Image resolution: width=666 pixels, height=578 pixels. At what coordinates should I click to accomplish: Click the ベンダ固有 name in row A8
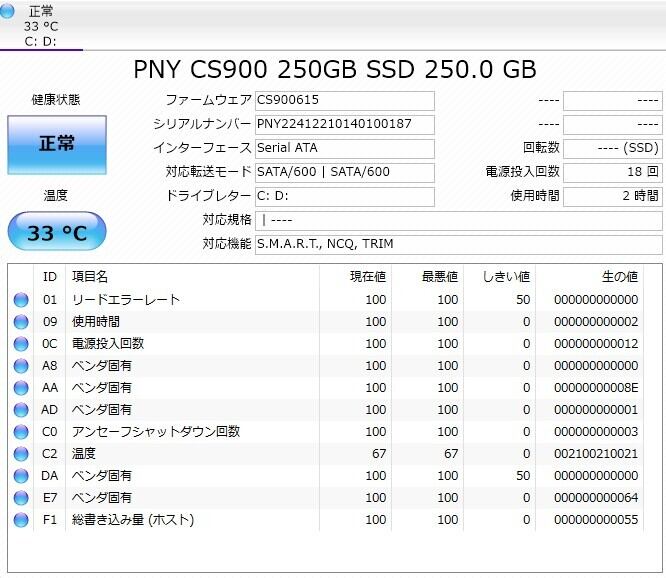coord(102,366)
